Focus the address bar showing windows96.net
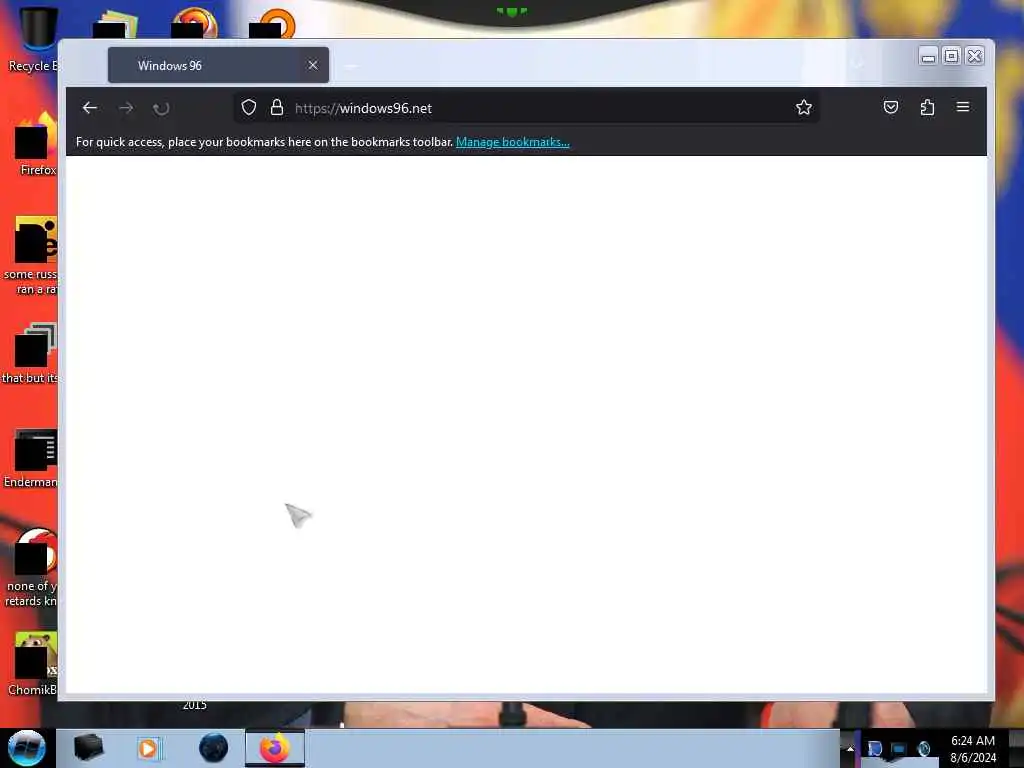1024x768 pixels. pyautogui.click(x=526, y=108)
